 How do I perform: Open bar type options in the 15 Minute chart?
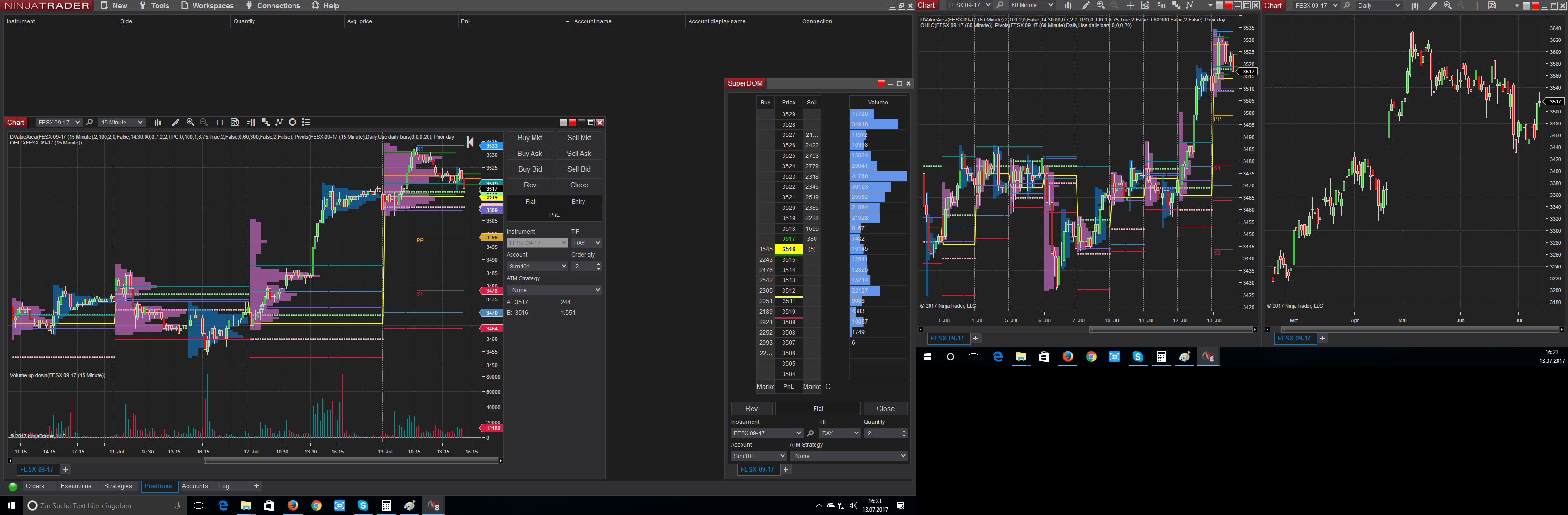[x=157, y=122]
